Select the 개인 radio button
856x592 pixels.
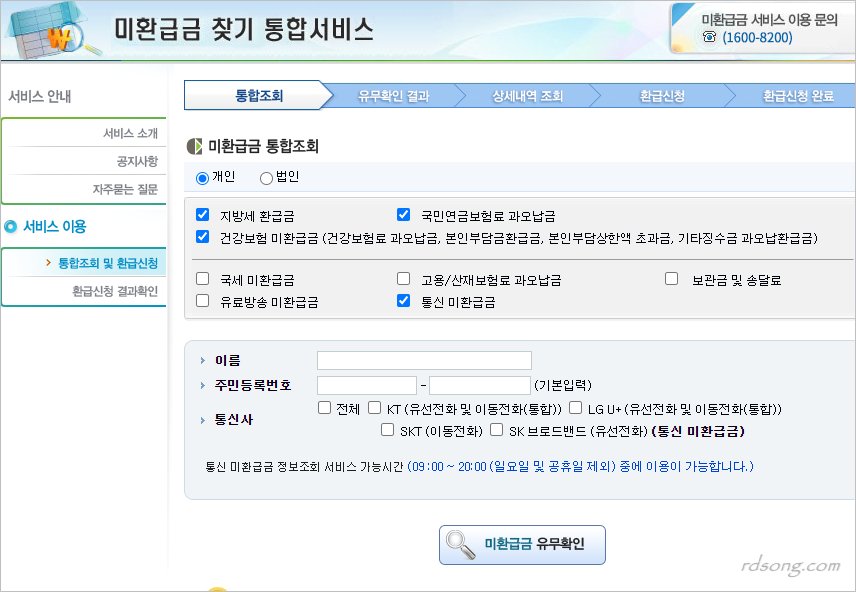202,178
